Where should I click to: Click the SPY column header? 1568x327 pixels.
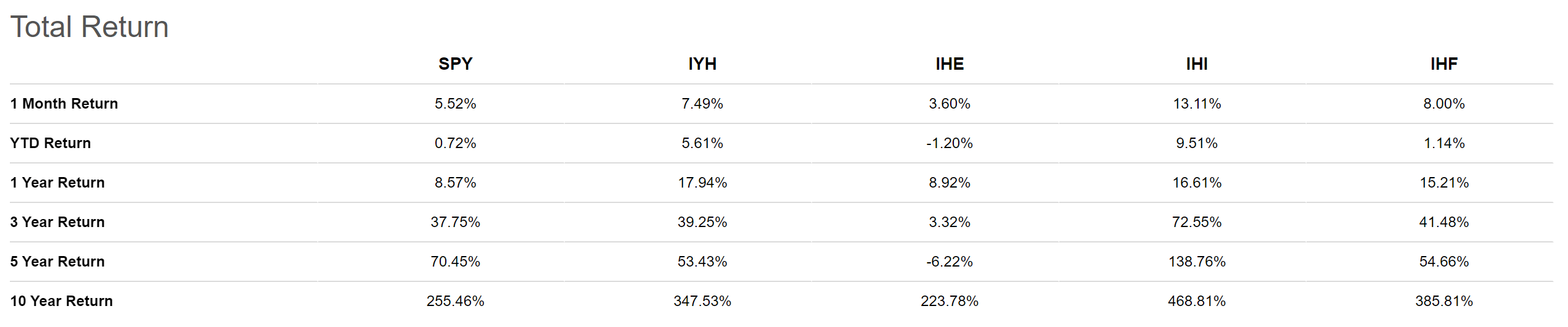tap(455, 64)
